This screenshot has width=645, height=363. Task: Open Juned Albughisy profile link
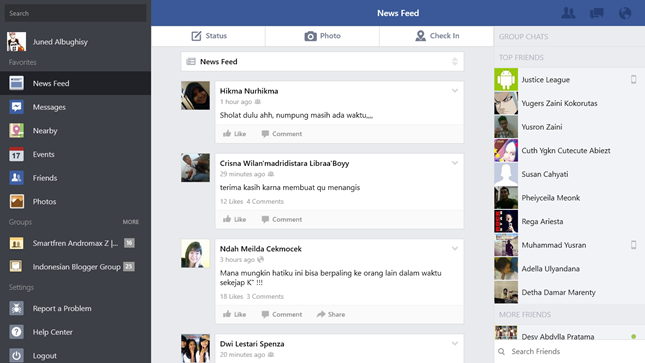tap(60, 42)
